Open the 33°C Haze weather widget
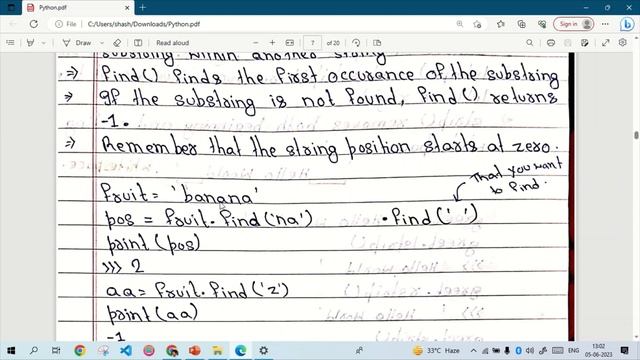Viewport: 640px width, 360px height. coord(436,350)
